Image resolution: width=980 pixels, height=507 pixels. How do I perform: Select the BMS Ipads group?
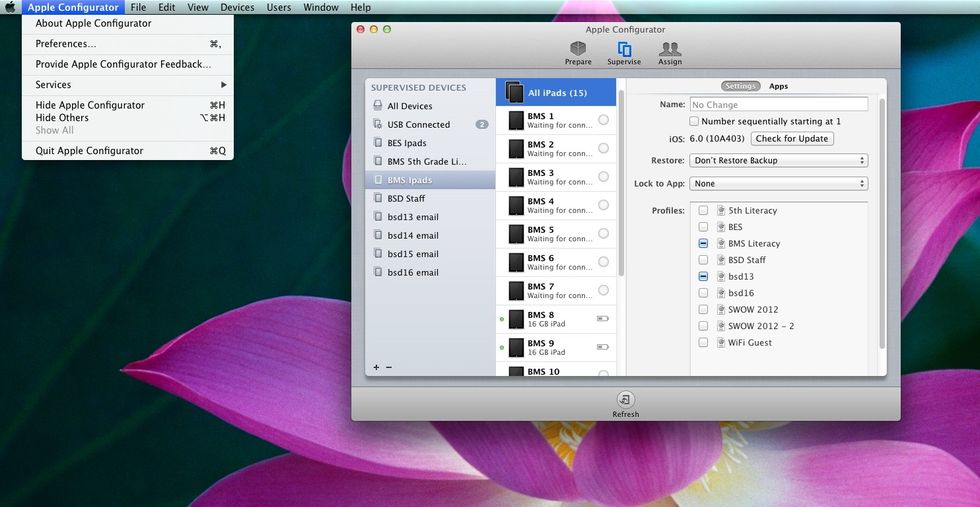click(430, 180)
